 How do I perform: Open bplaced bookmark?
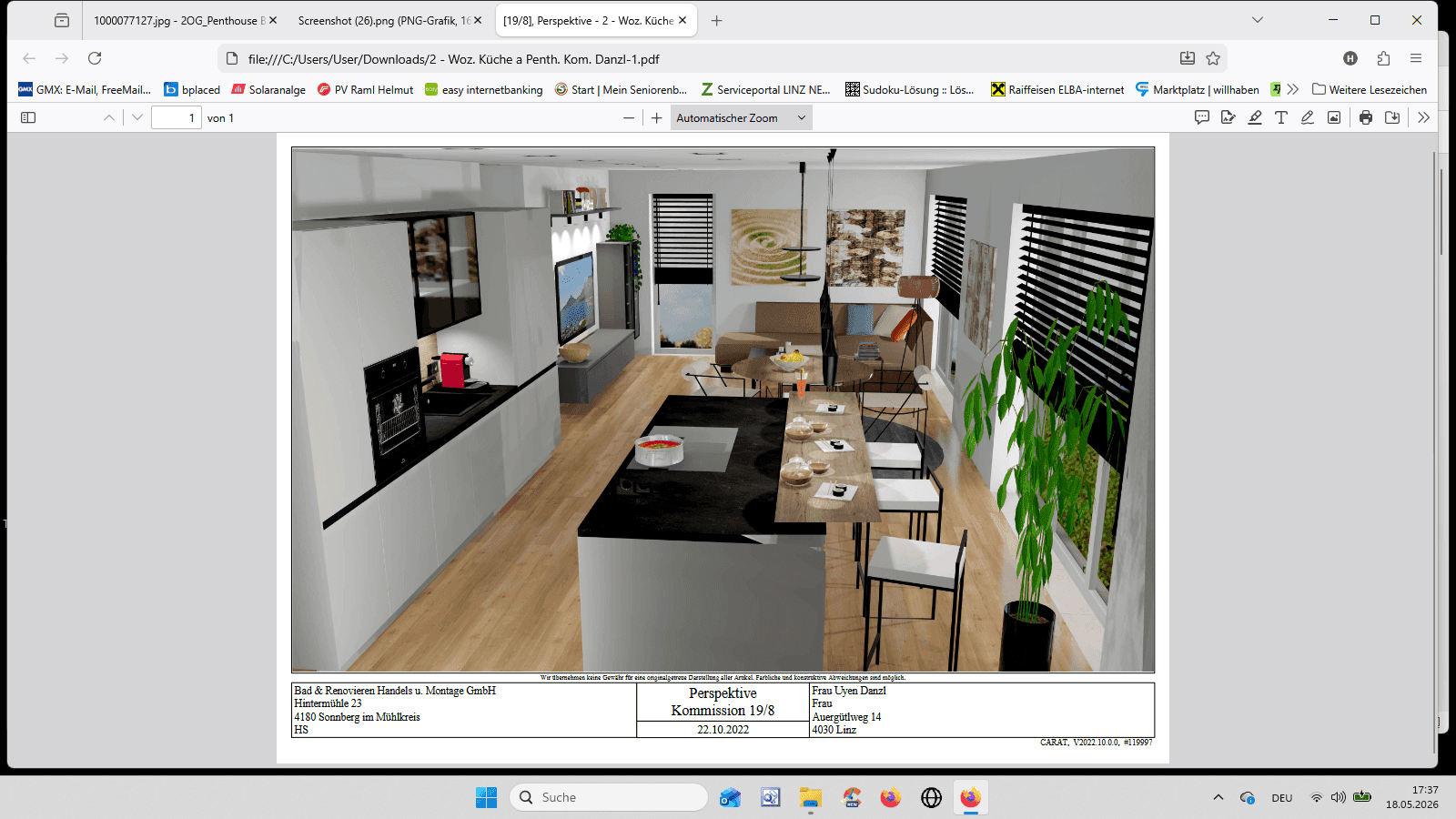pyautogui.click(x=192, y=89)
